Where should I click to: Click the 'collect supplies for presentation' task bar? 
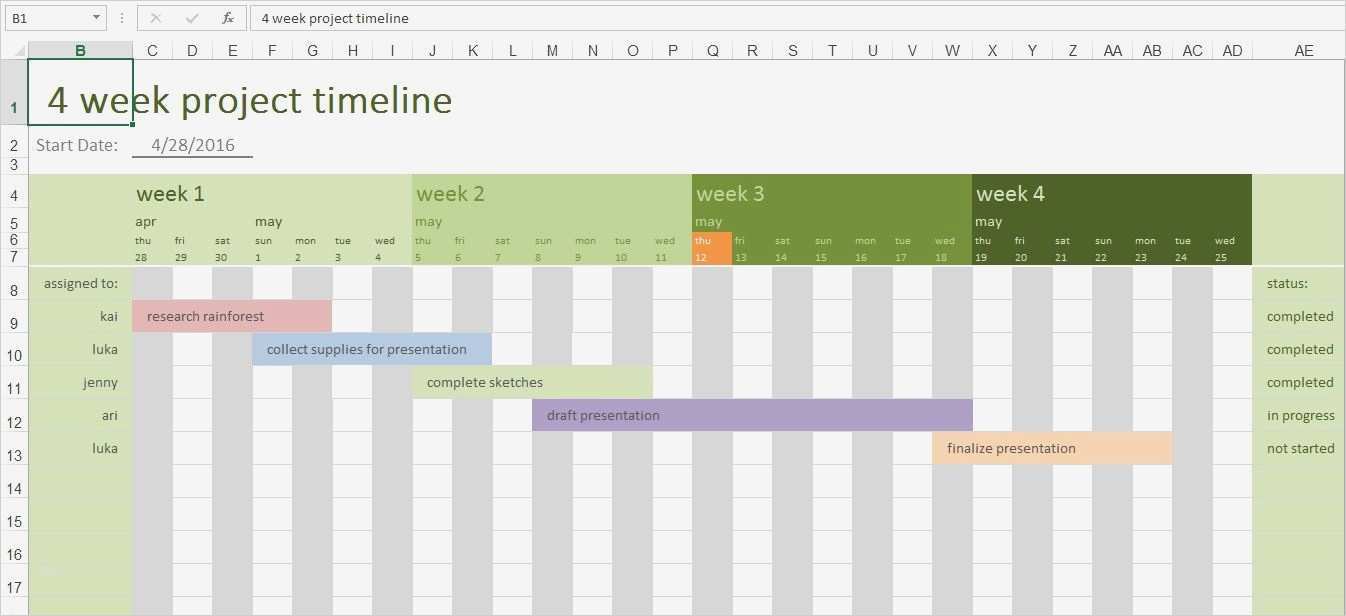pyautogui.click(x=372, y=349)
